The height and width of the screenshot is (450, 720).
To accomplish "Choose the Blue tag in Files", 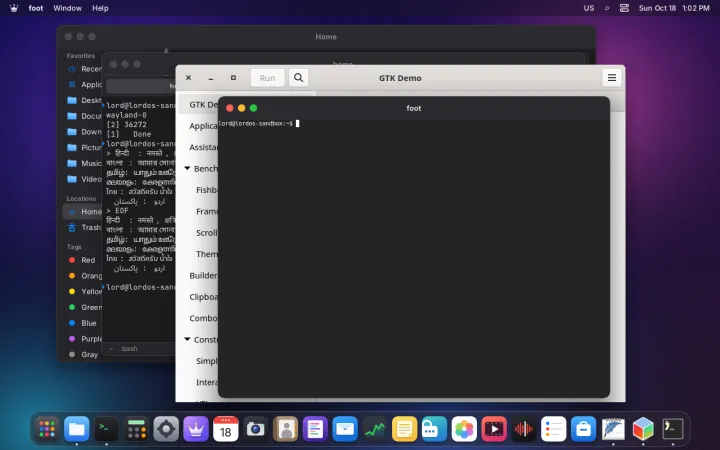I will coord(83,323).
